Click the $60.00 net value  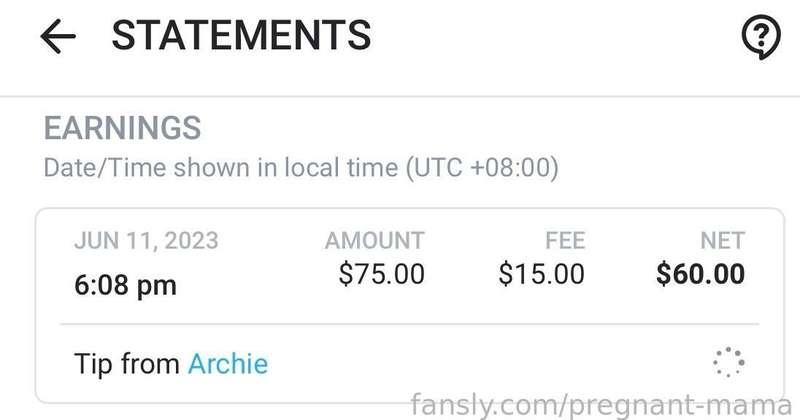(x=701, y=274)
